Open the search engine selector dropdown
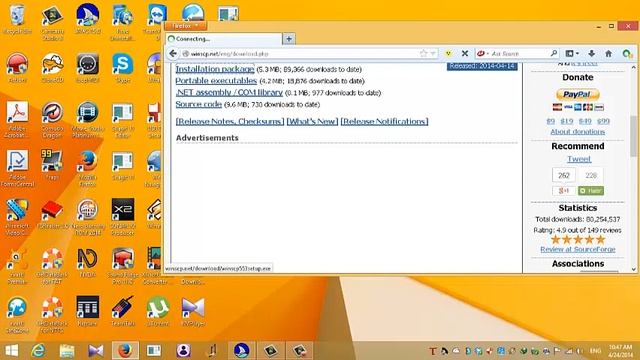The image size is (640, 360). click(483, 53)
